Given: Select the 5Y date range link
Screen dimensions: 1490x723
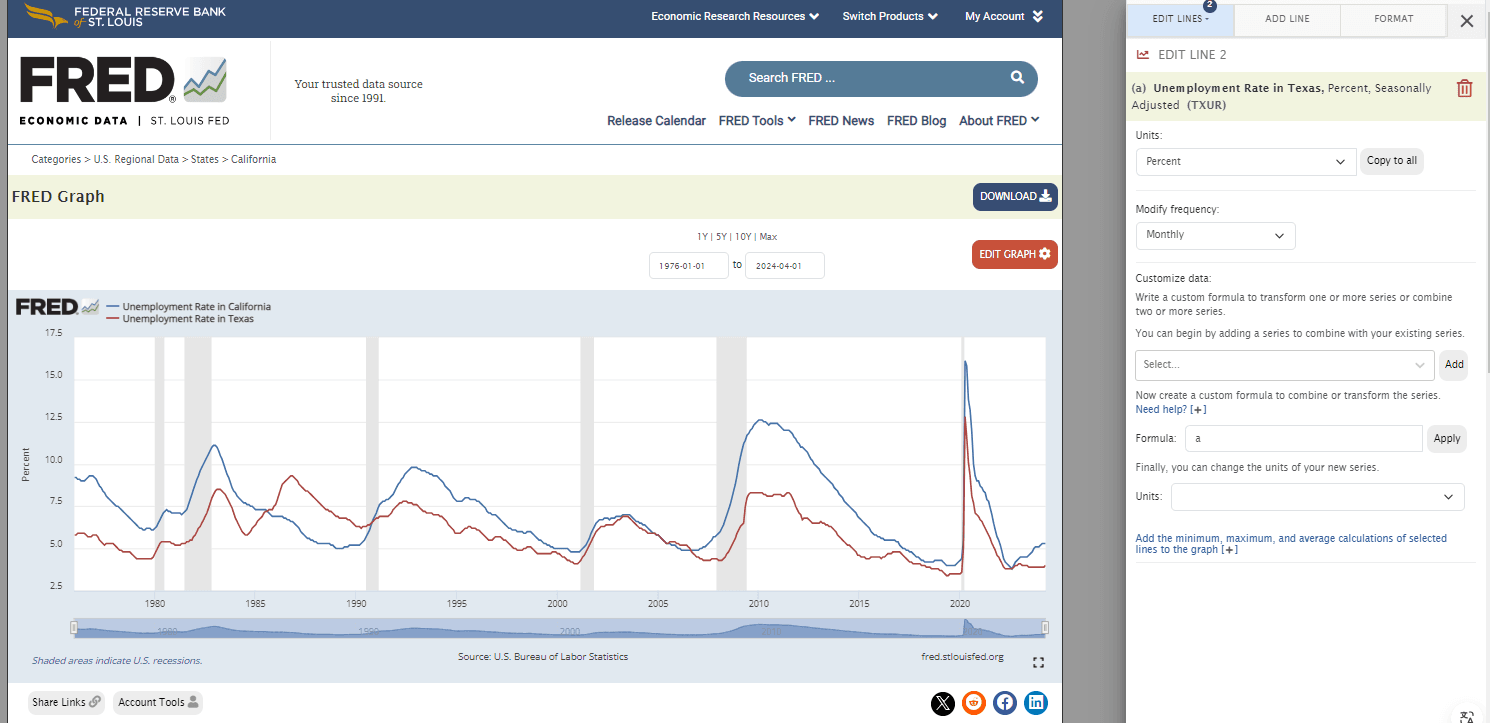Looking at the screenshot, I should coord(721,237).
